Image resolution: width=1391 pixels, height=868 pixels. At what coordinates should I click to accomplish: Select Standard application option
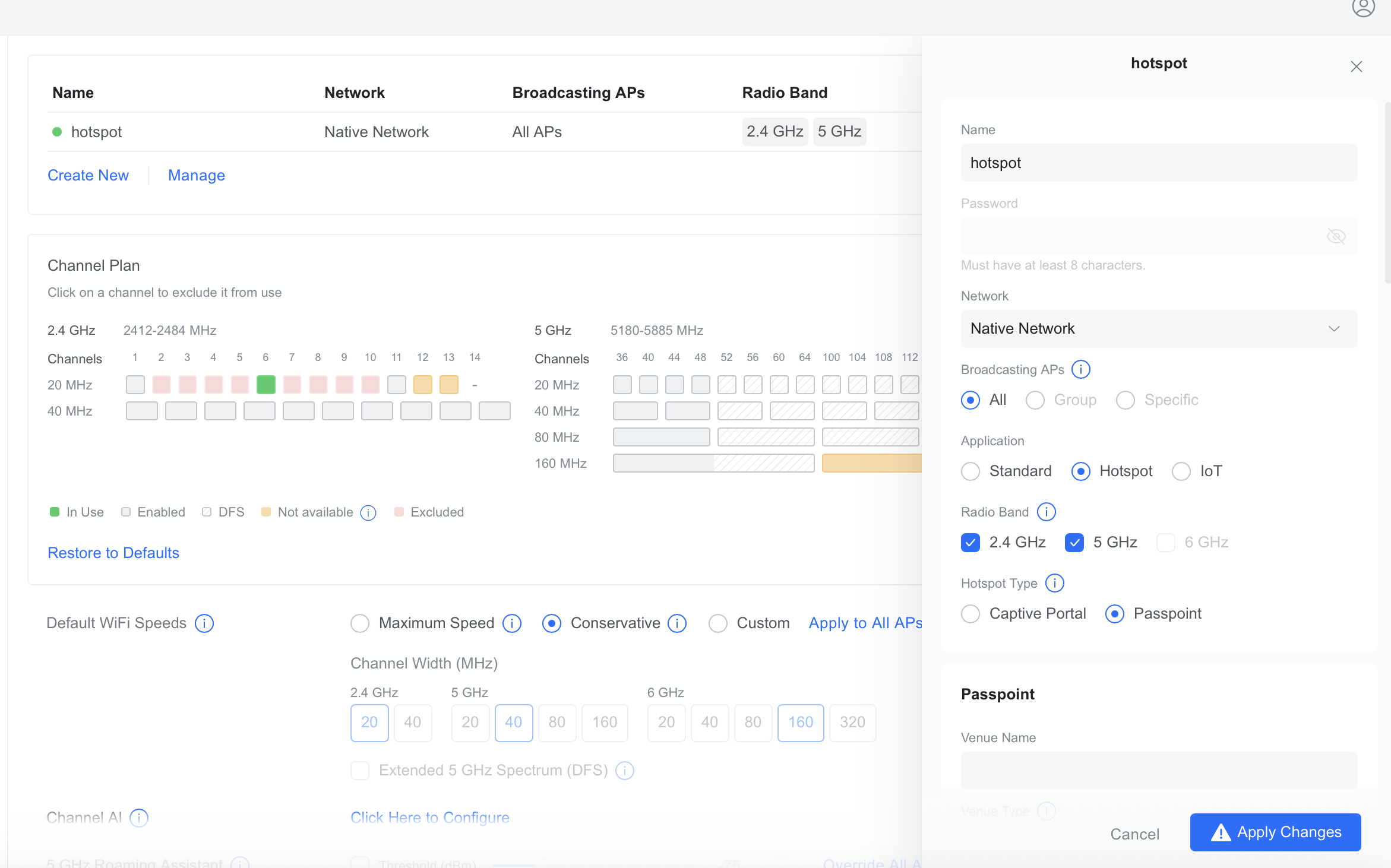[x=970, y=471]
